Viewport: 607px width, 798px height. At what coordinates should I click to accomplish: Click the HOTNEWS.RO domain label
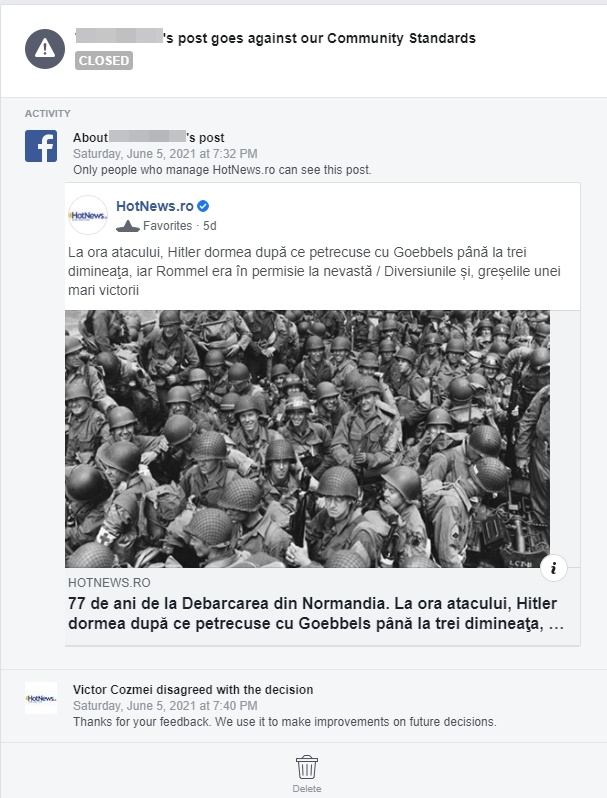109,583
